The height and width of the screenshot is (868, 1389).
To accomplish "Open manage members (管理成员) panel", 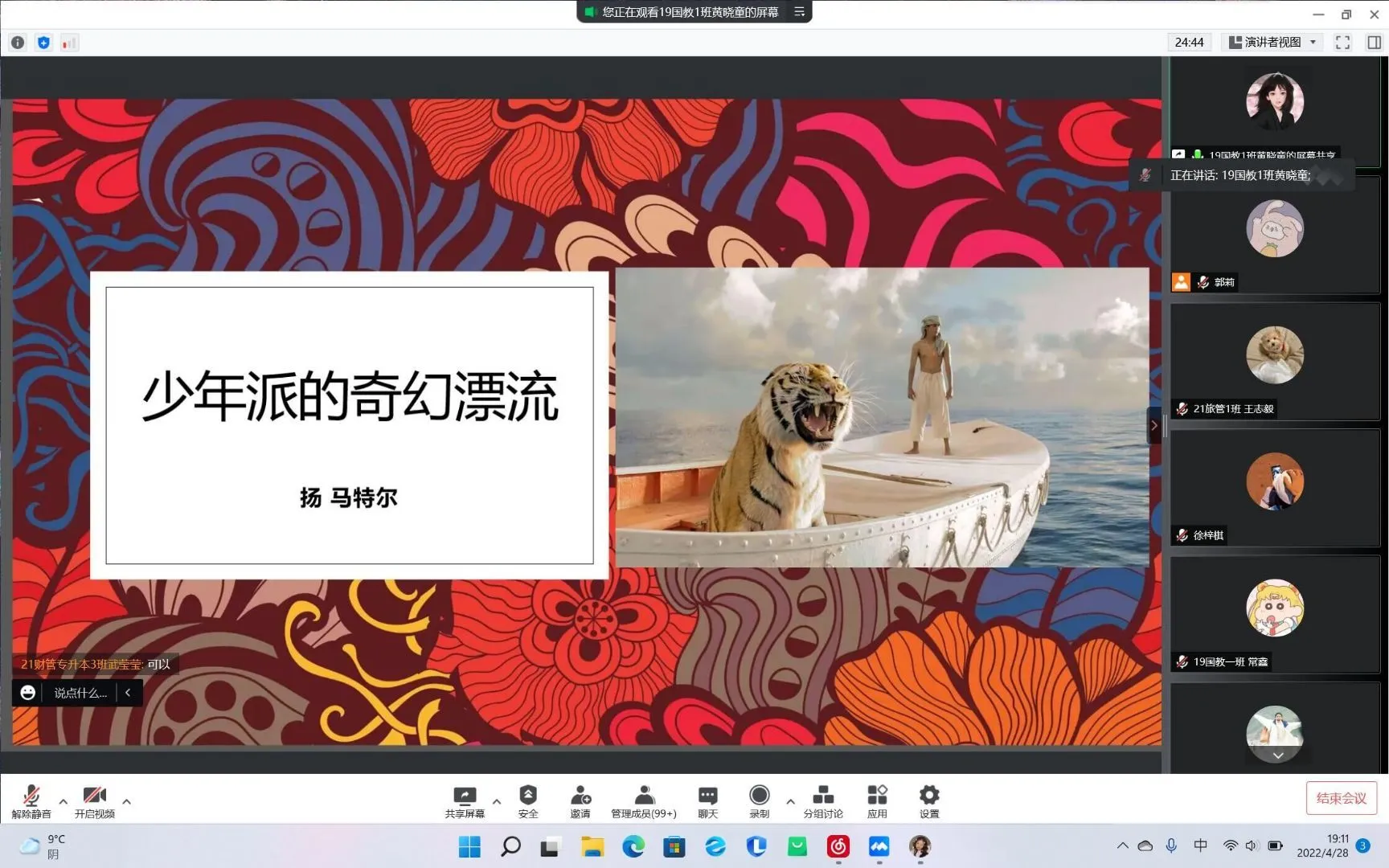I will pyautogui.click(x=643, y=800).
